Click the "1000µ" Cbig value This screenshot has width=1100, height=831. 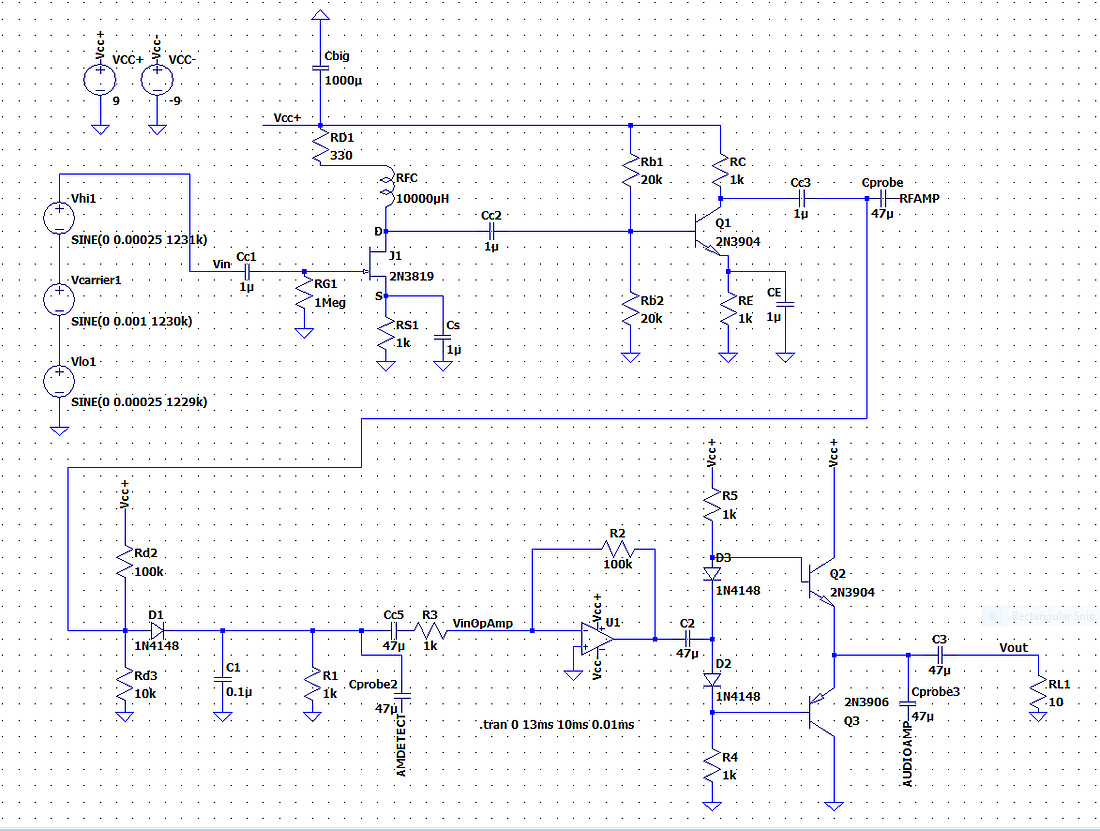pos(343,81)
